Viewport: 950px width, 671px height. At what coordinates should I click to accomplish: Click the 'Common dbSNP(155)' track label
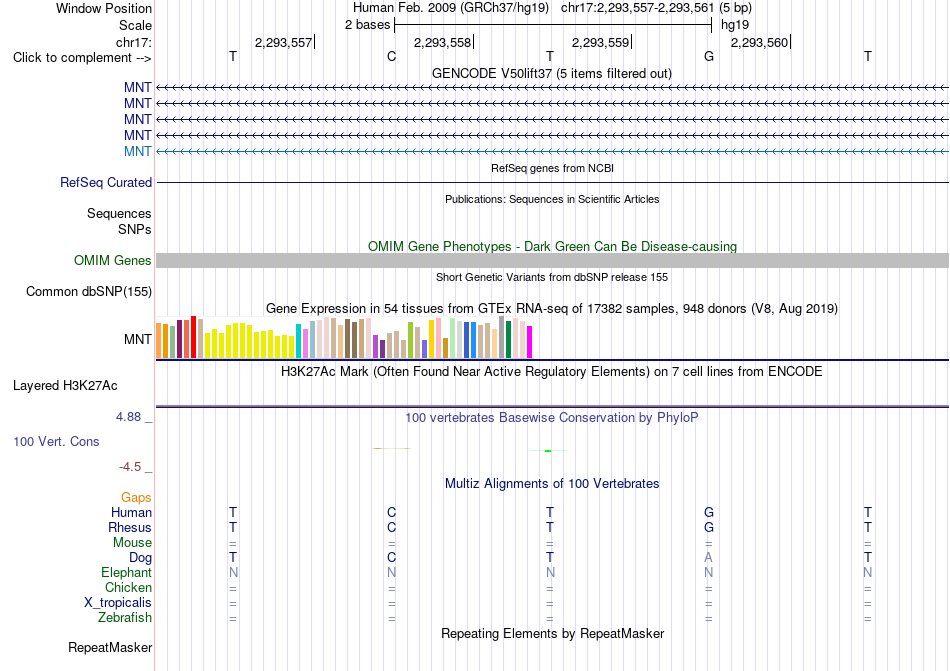pos(89,291)
